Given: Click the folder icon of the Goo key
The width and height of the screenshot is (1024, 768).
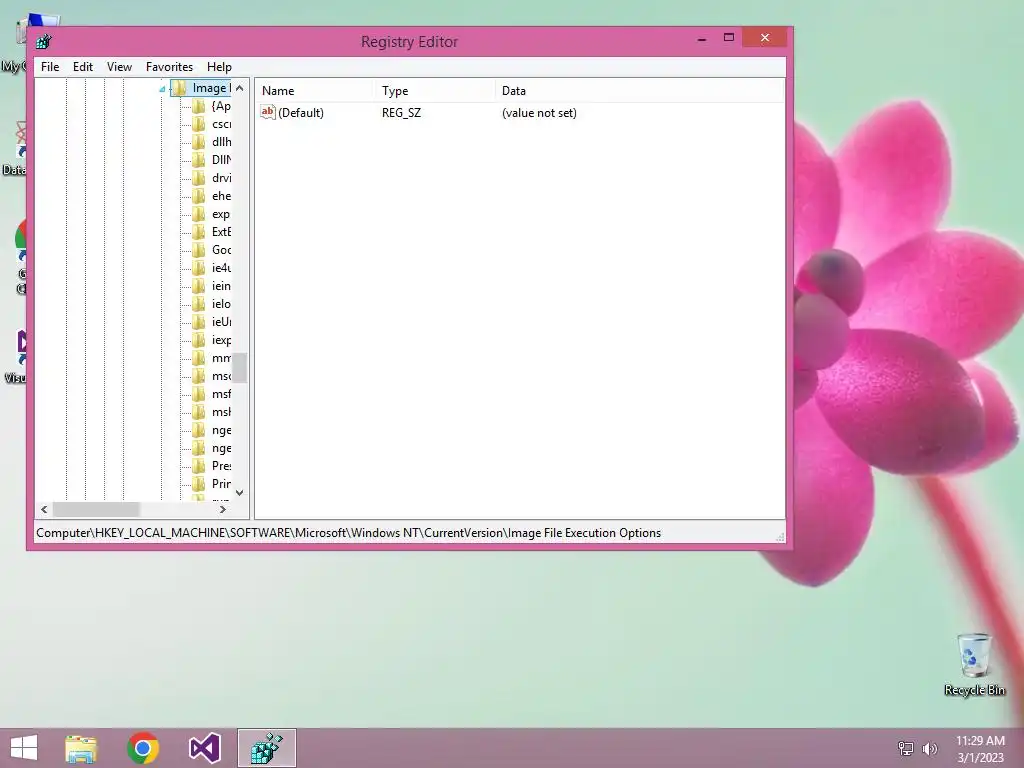Looking at the screenshot, I should click(199, 250).
